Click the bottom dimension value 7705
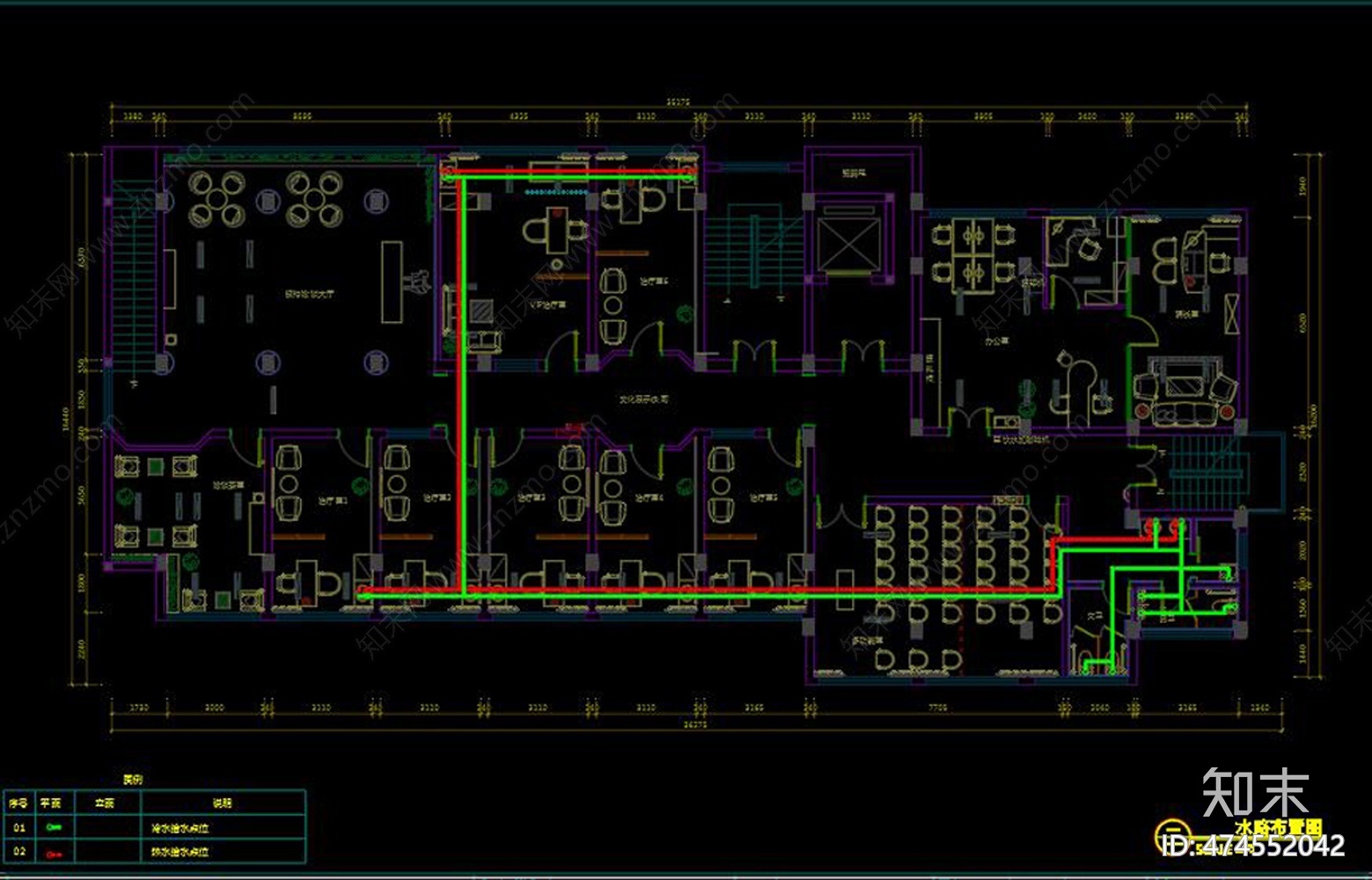 [937, 707]
